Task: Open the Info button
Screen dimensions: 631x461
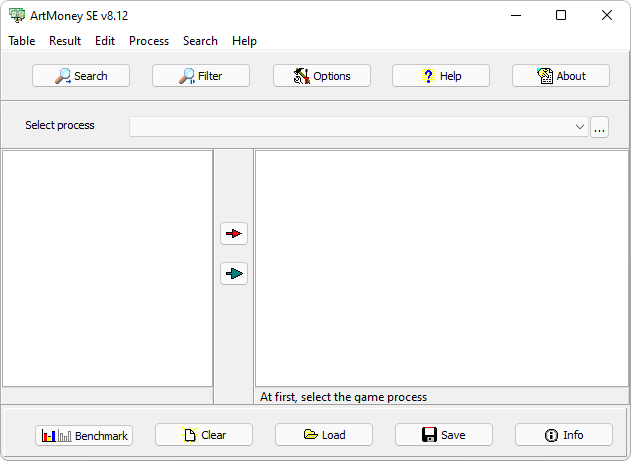Action: click(564, 434)
